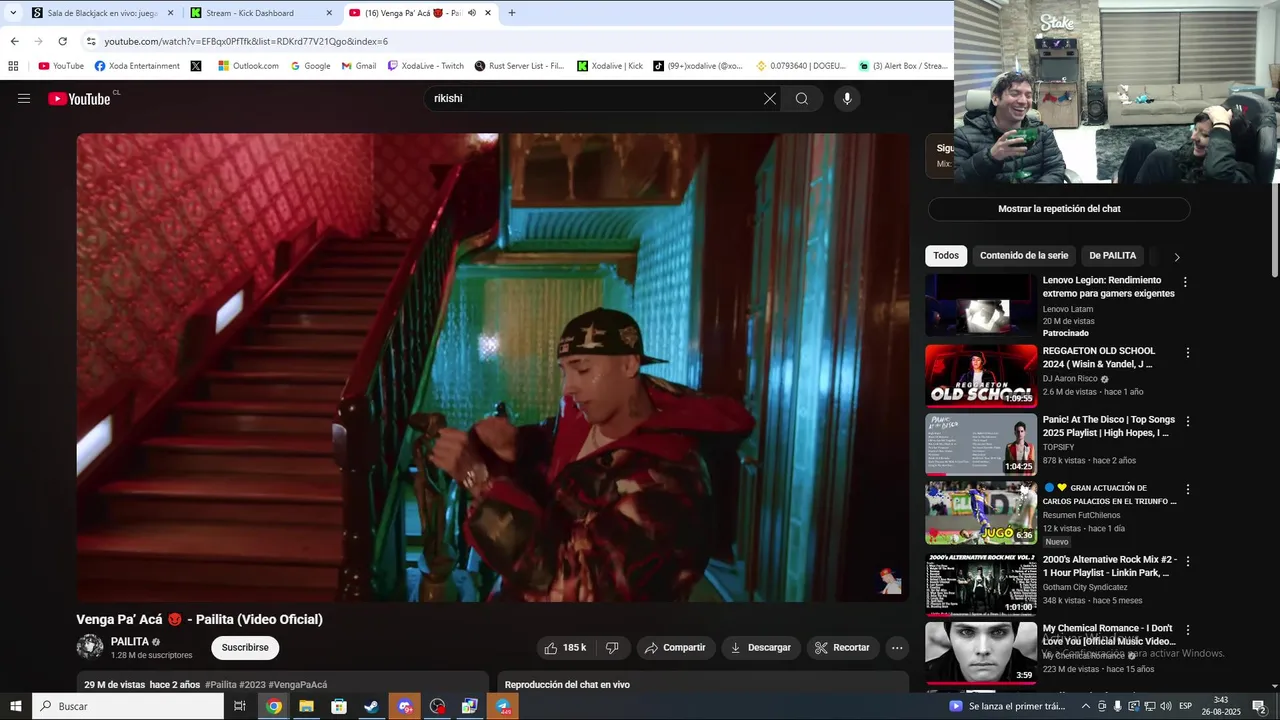View site information icon in address bar
The image size is (1280, 720).
(x=91, y=41)
